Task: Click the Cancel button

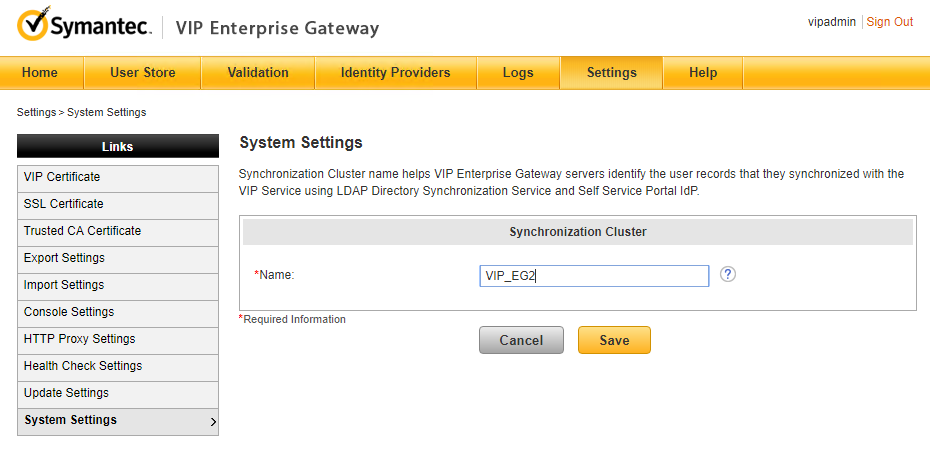Action: (x=521, y=340)
